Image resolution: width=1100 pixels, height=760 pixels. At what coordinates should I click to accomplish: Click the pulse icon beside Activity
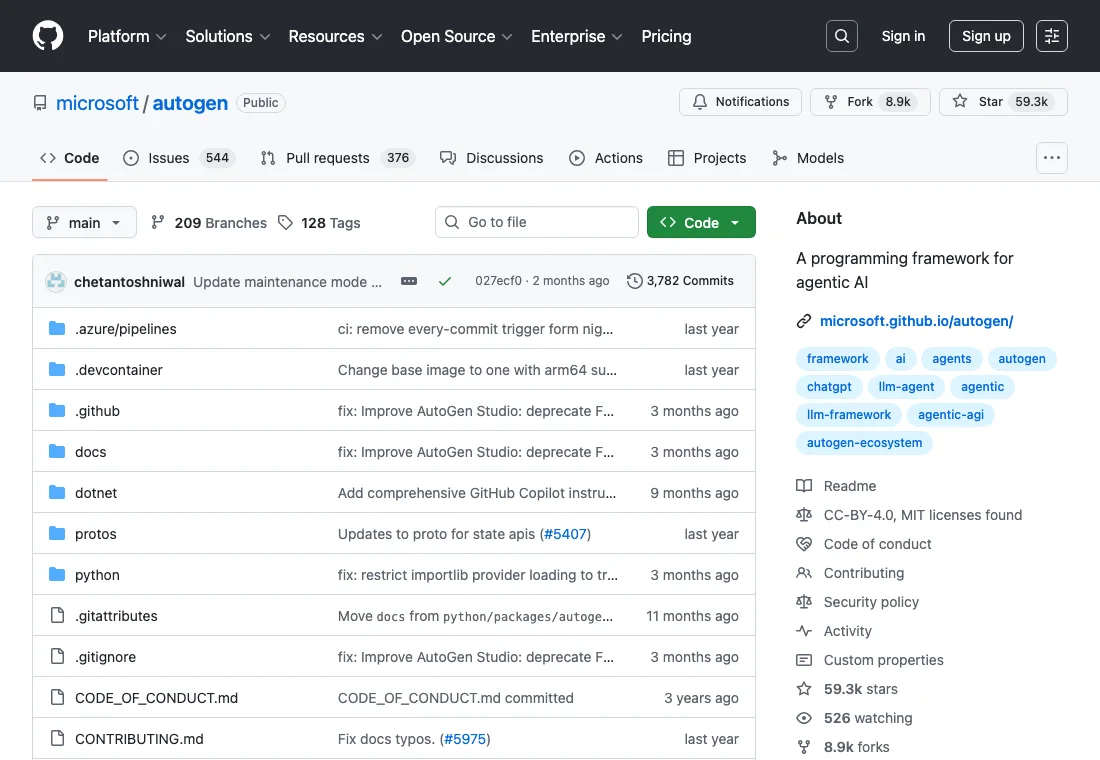pos(804,631)
